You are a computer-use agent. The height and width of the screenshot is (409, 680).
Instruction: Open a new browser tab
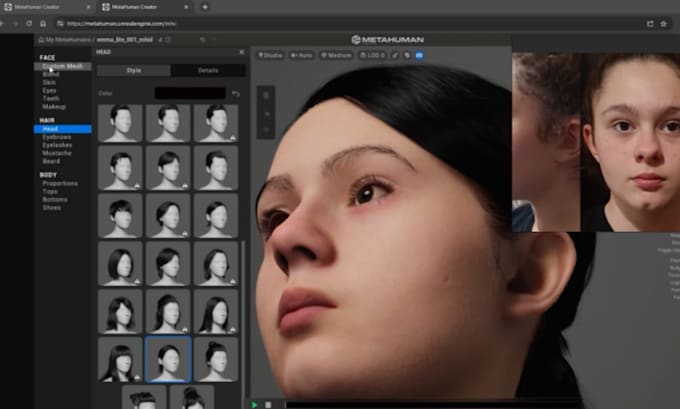(x=205, y=7)
